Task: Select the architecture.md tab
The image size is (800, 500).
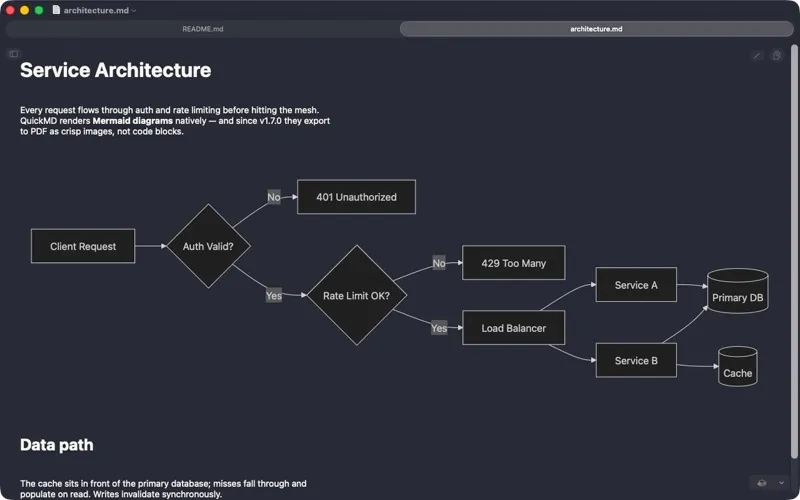Action: coord(596,29)
